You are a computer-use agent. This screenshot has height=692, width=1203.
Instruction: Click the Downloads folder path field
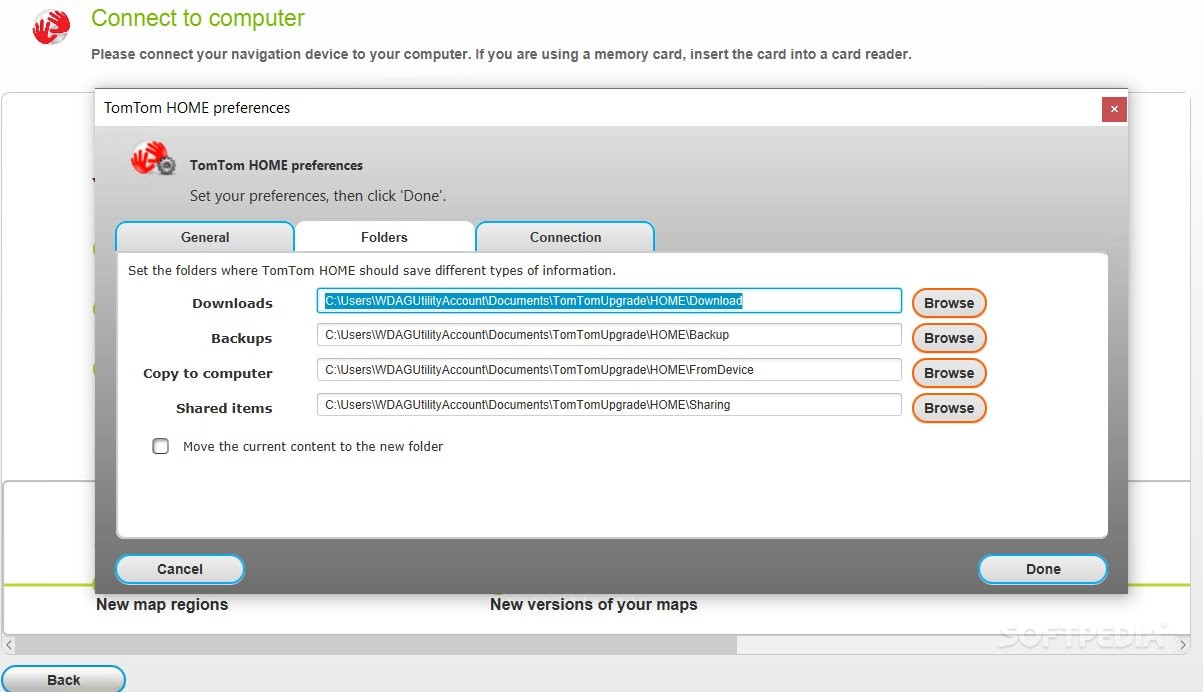coord(609,300)
